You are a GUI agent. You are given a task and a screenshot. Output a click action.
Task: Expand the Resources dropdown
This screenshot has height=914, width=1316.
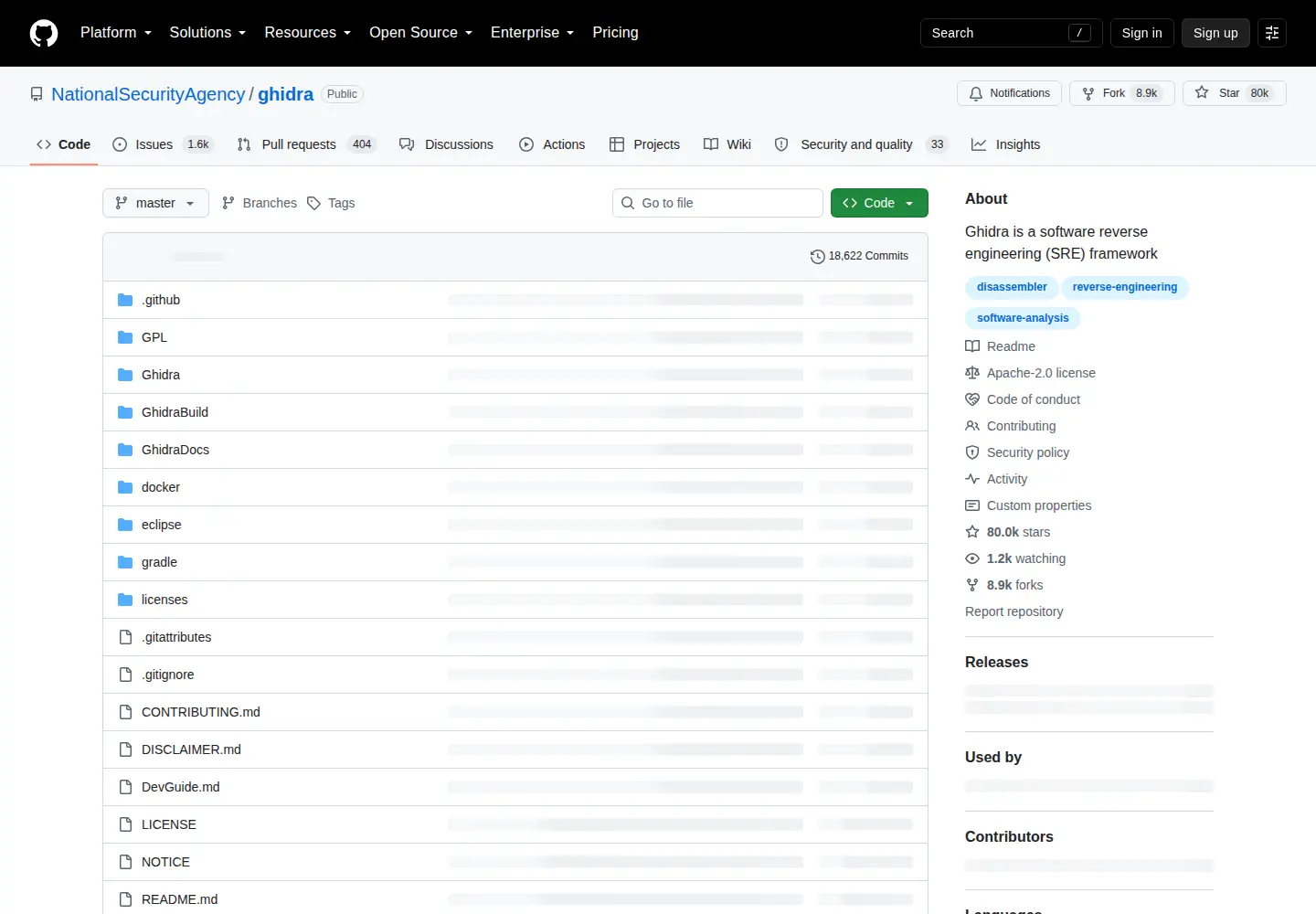click(x=307, y=33)
